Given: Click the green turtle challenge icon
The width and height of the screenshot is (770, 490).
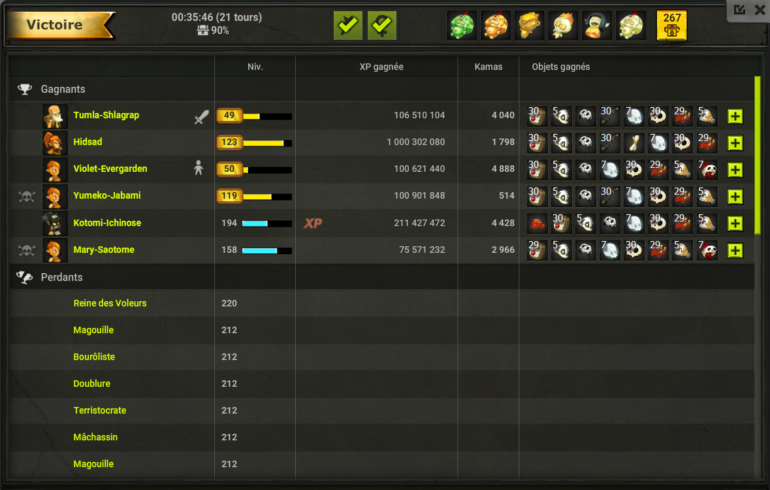Looking at the screenshot, I should point(462,26).
